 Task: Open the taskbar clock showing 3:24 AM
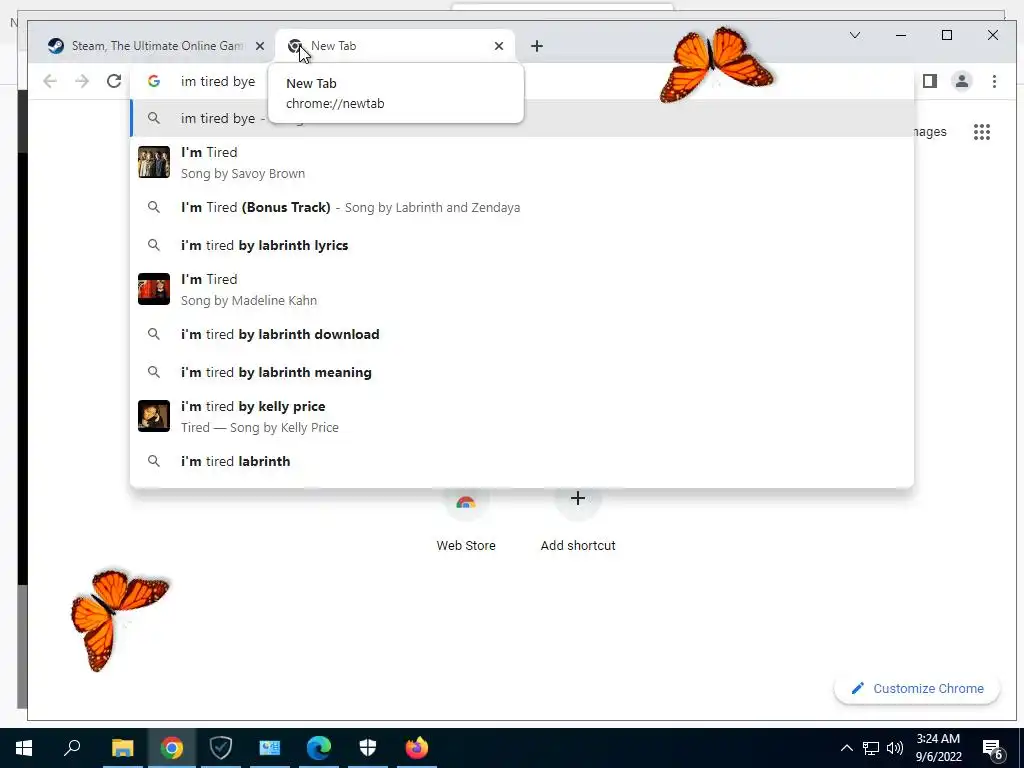pyautogui.click(x=938, y=748)
